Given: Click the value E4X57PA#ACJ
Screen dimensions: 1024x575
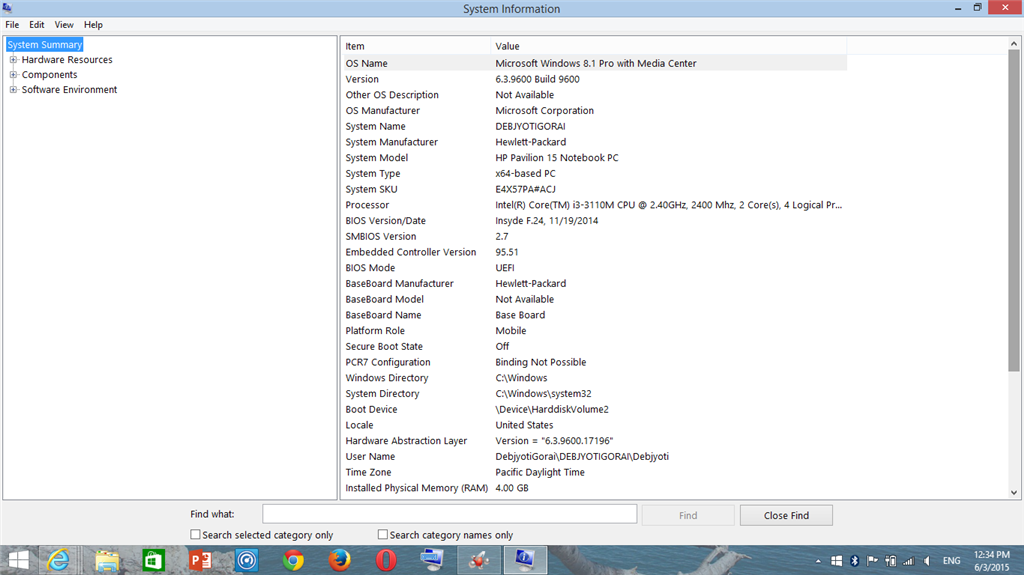Looking at the screenshot, I should [x=525, y=189].
